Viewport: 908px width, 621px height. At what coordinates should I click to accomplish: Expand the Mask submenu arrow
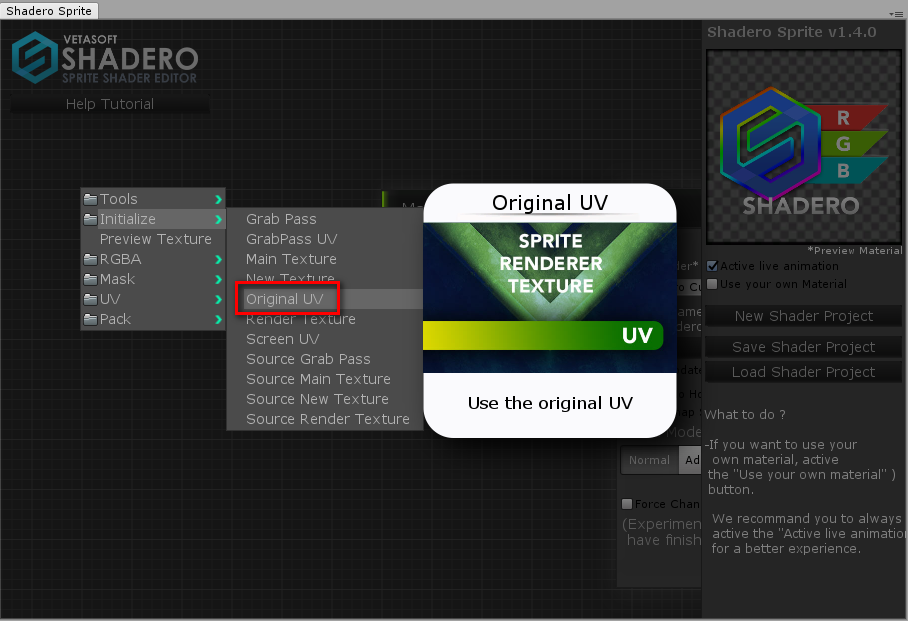(x=218, y=279)
